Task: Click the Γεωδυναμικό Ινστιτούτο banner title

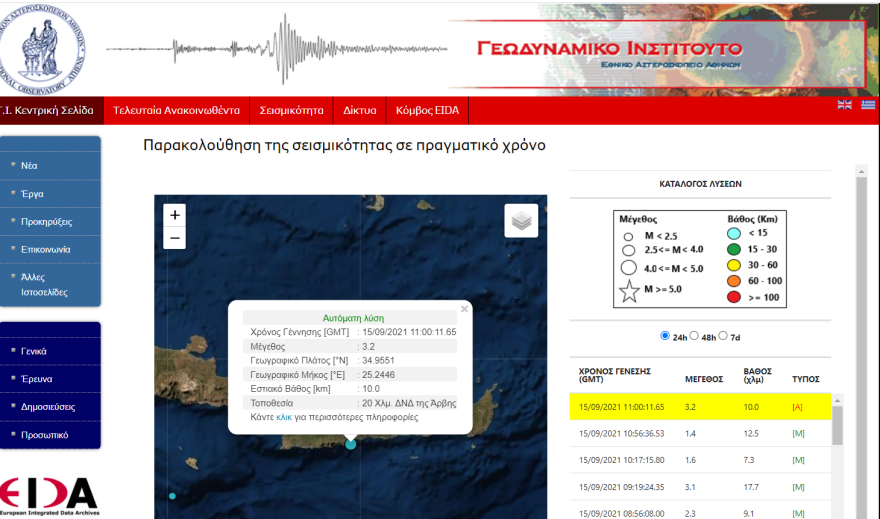Action: point(609,48)
